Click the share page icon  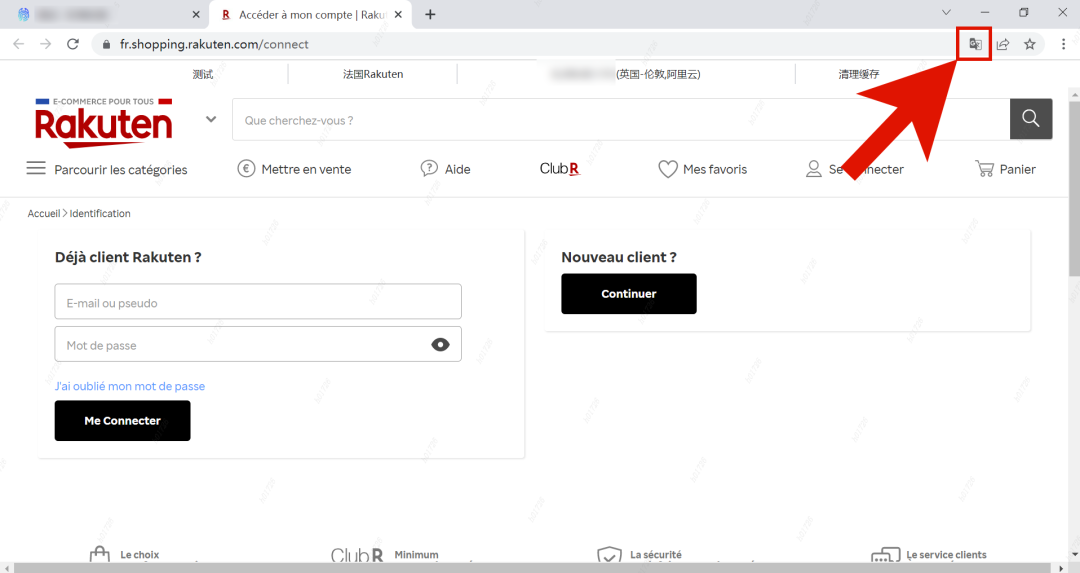[x=1003, y=44]
